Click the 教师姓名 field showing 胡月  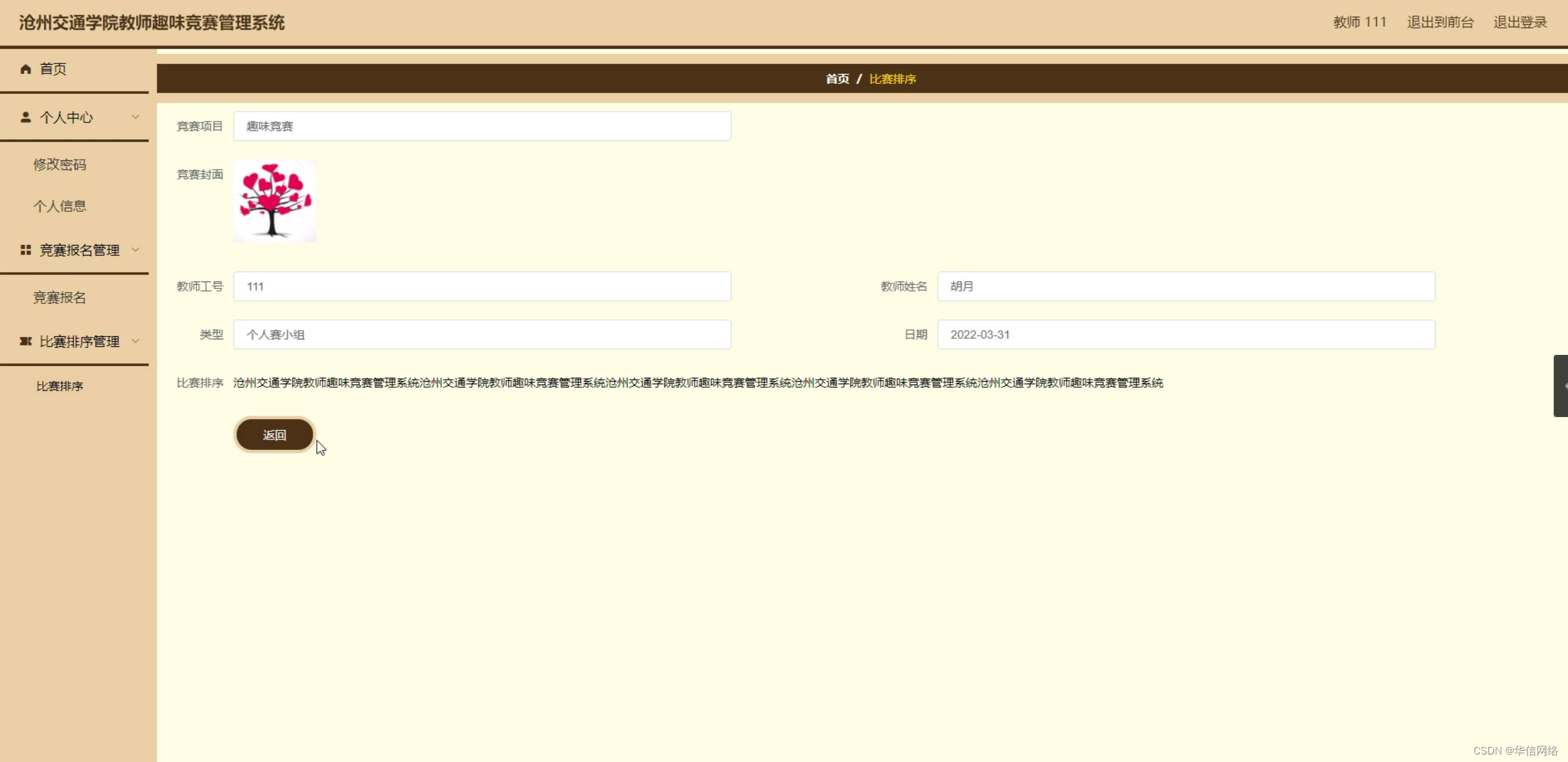click(1186, 287)
